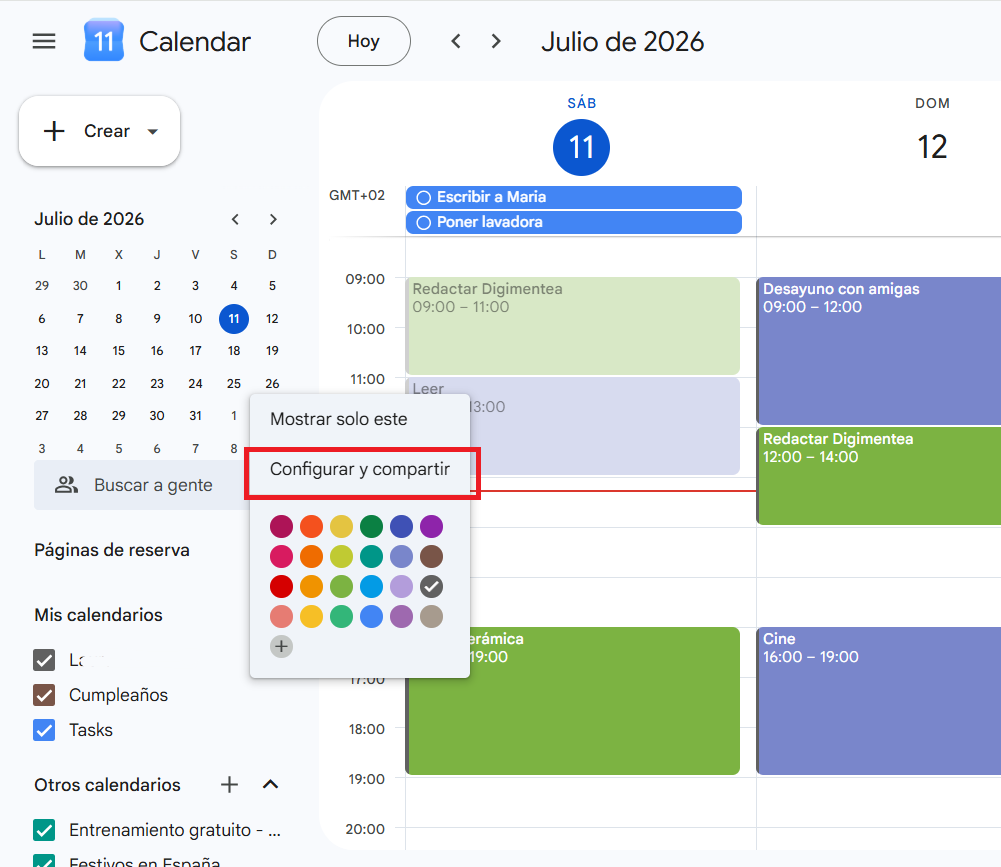Image resolution: width=1001 pixels, height=867 pixels.
Task: Choose the salmon pink color swatch
Action: coord(282,617)
